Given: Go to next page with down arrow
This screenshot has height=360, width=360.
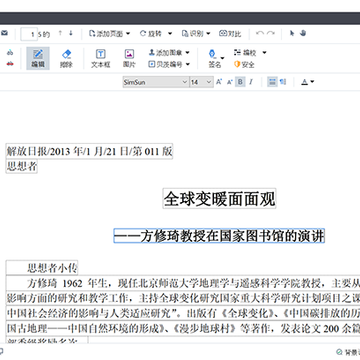Looking at the screenshot, I should (71, 33).
